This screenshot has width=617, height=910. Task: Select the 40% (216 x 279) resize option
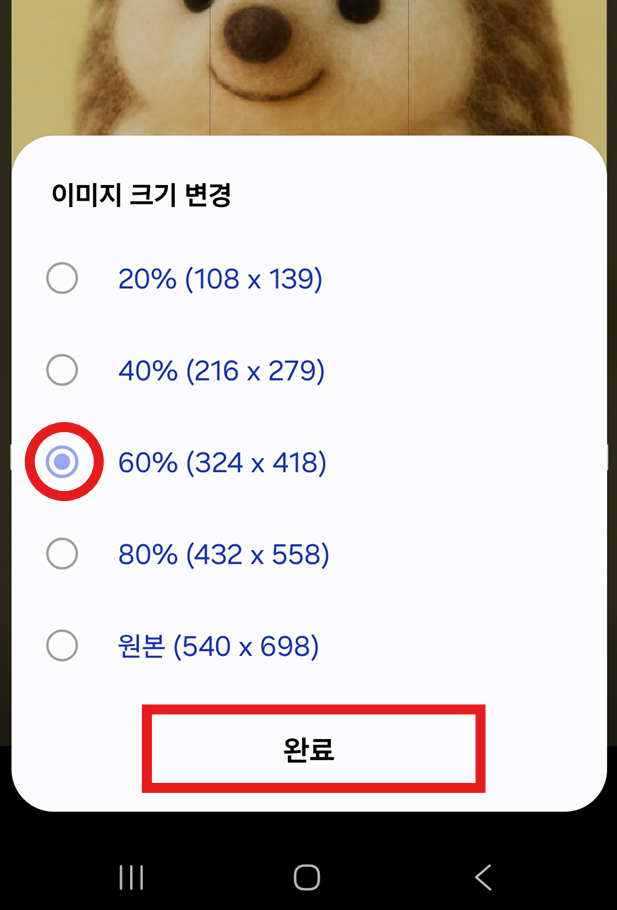pyautogui.click(x=62, y=370)
